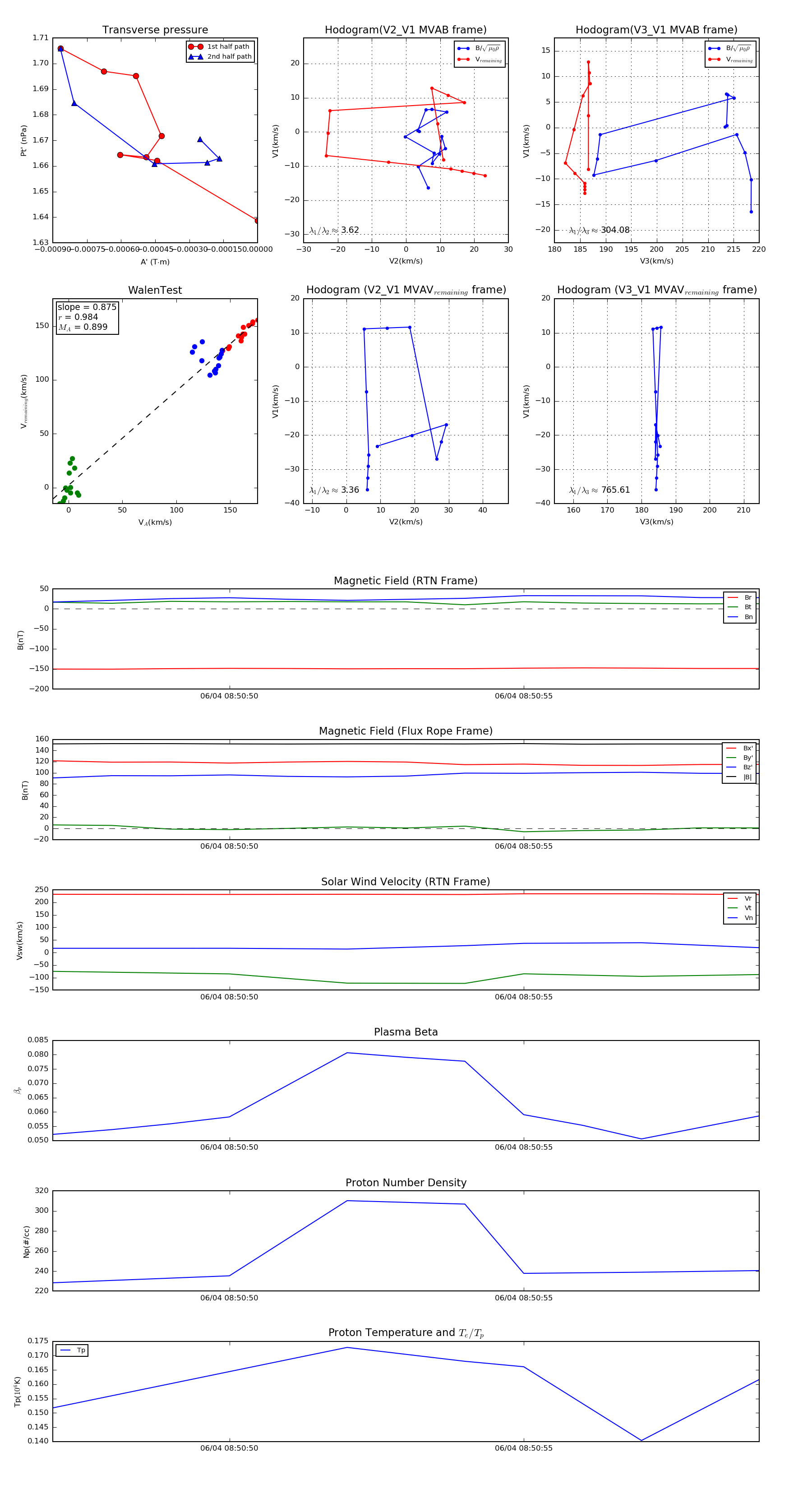Click the 'Bn' legend entry
The image size is (812, 1489).
coord(740,617)
